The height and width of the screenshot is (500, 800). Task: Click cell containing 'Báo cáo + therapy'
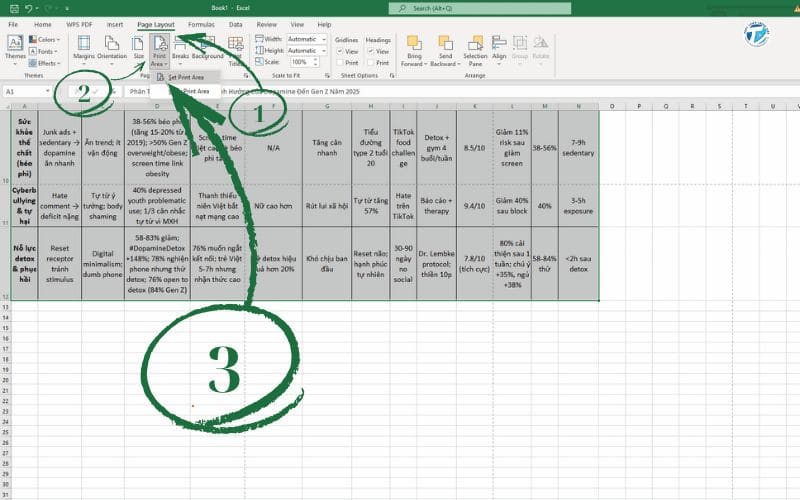click(x=436, y=206)
